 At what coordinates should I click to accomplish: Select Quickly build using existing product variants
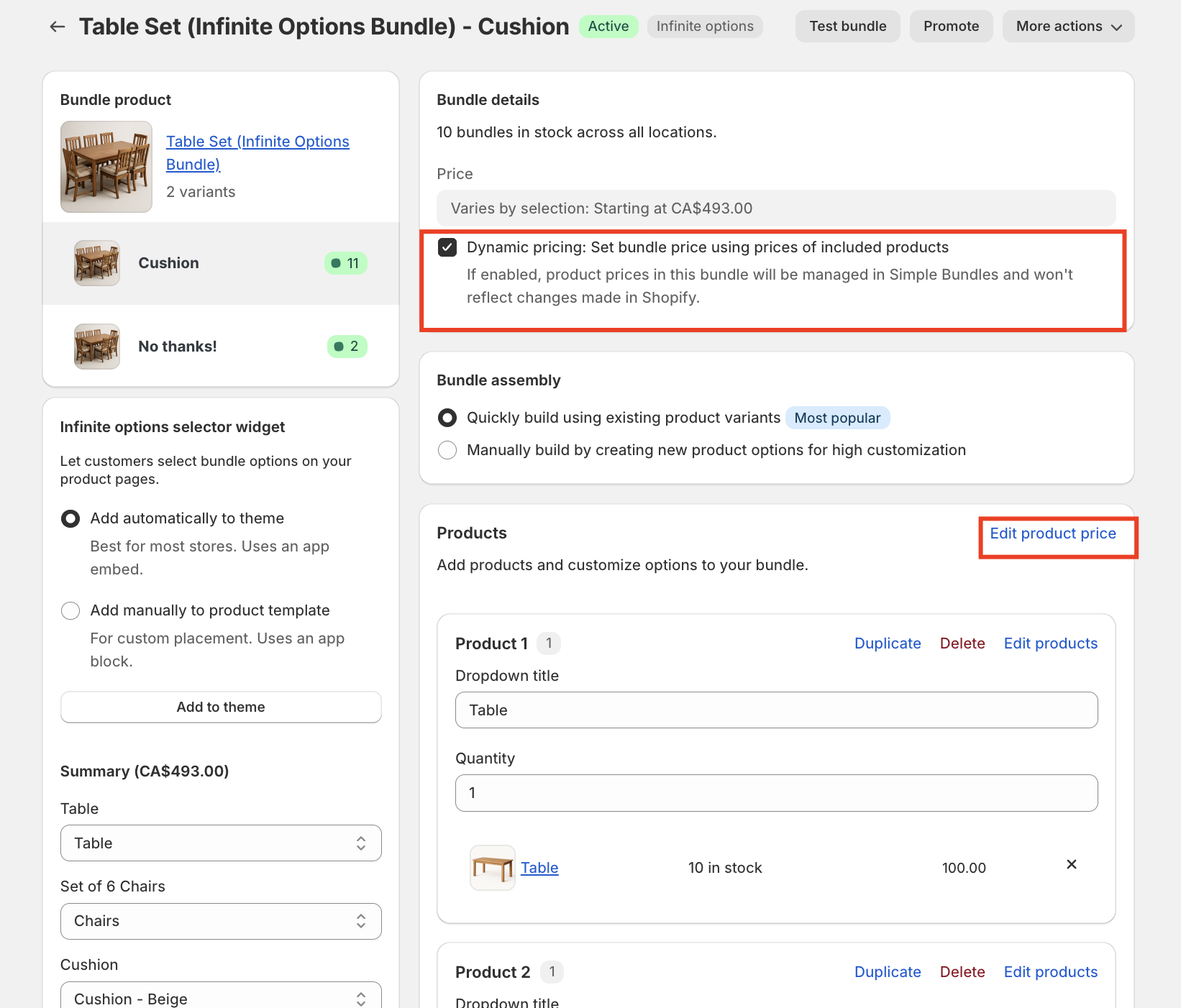pyautogui.click(x=447, y=418)
